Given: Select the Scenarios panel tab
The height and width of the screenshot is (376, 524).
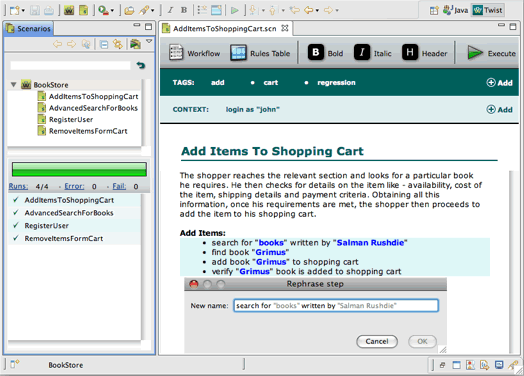Looking at the screenshot, I should coord(29,29).
